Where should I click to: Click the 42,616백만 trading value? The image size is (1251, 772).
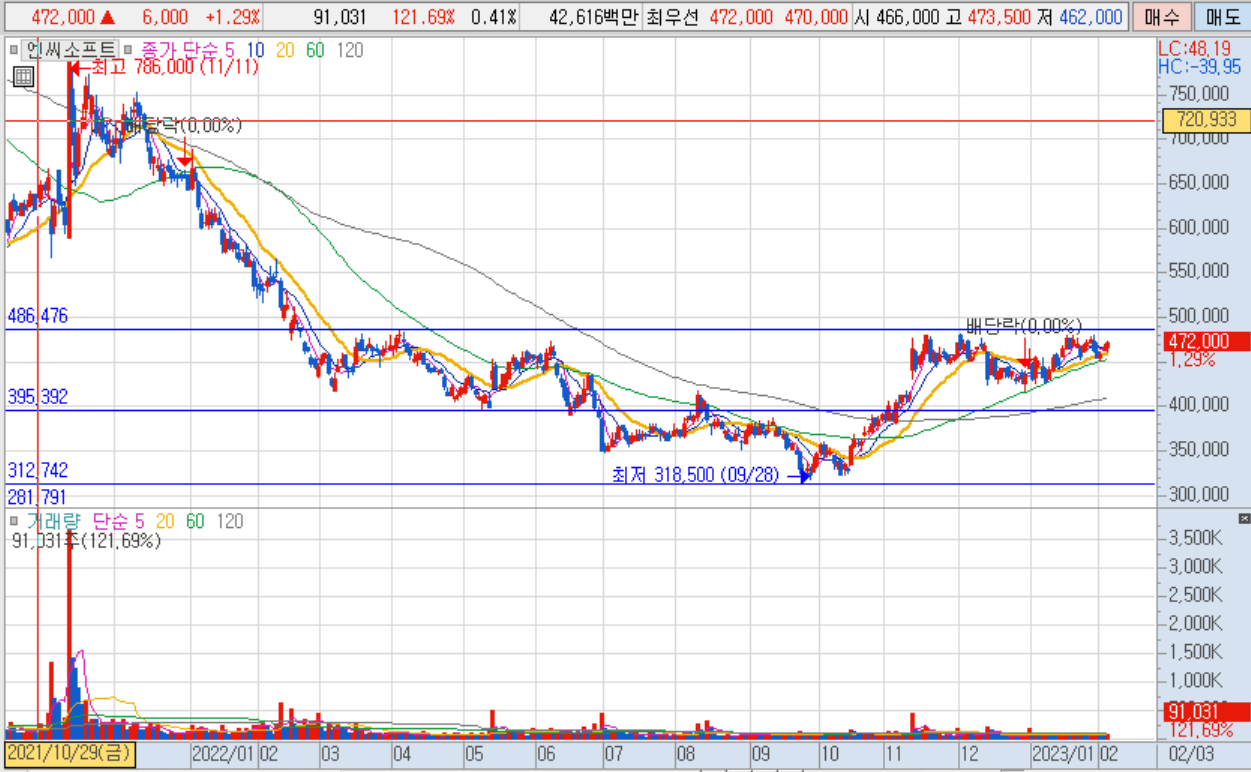593,18
